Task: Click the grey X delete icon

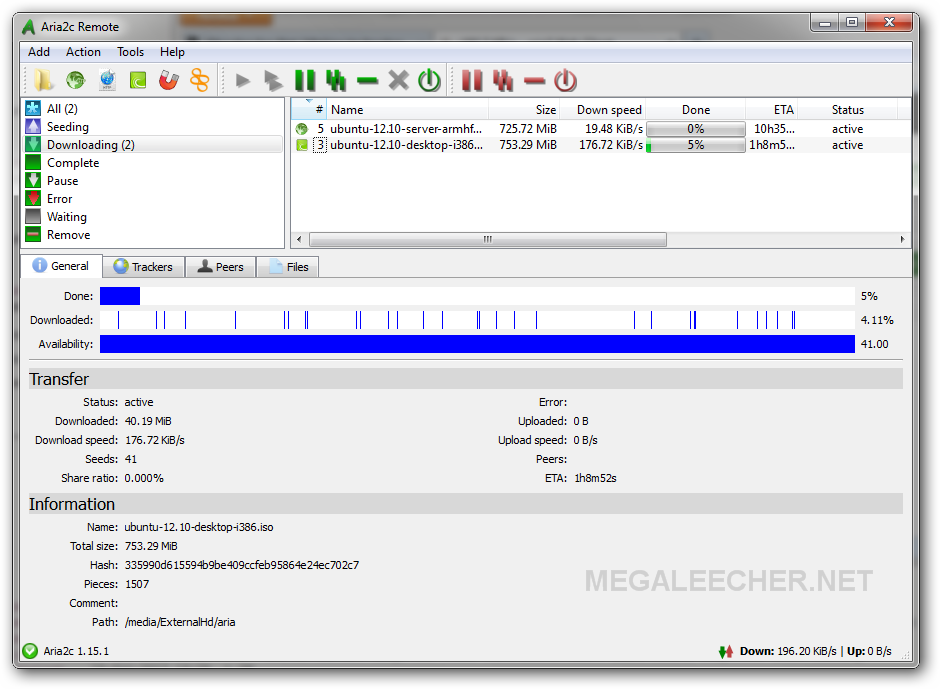Action: [x=398, y=80]
